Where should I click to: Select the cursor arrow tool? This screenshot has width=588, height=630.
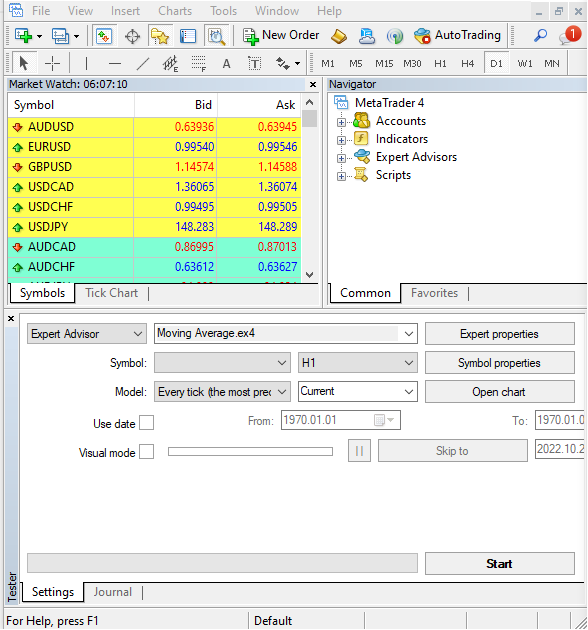24,63
